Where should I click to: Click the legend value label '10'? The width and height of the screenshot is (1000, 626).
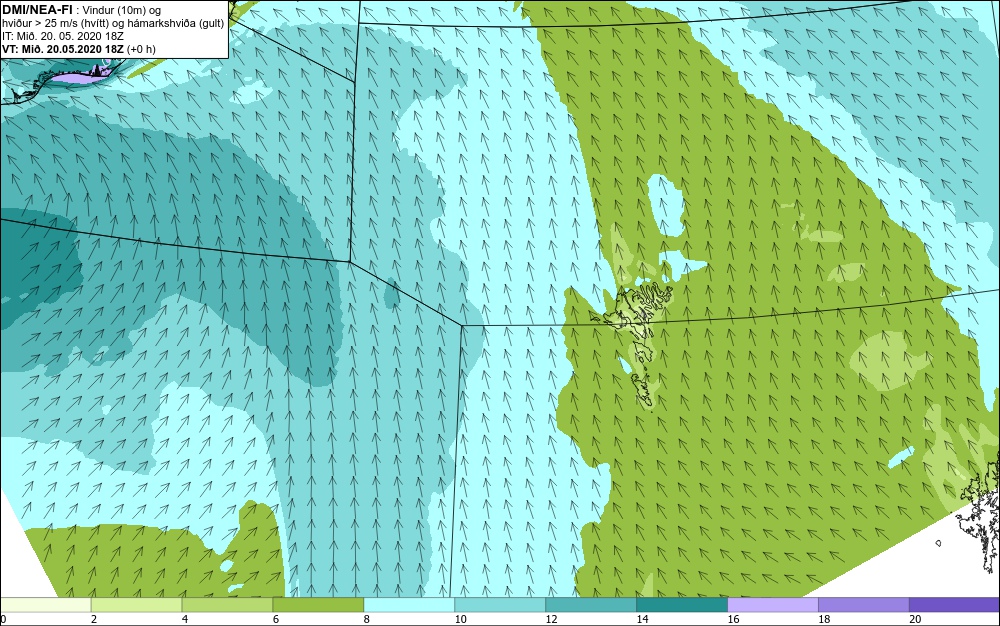460,619
